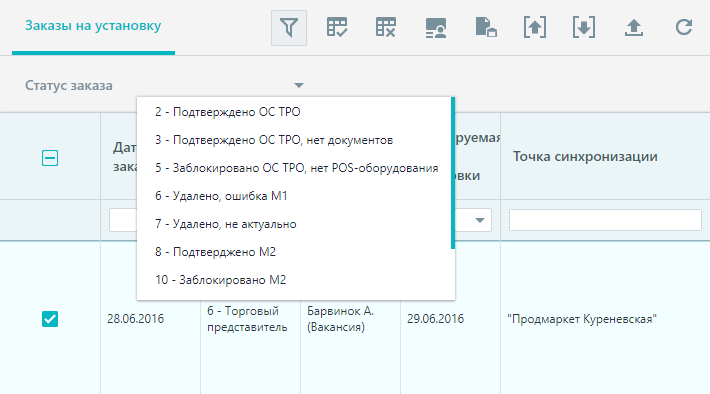Click the Статус заказа filter field
Image resolution: width=710 pixels, height=394 pixels.
coord(164,85)
